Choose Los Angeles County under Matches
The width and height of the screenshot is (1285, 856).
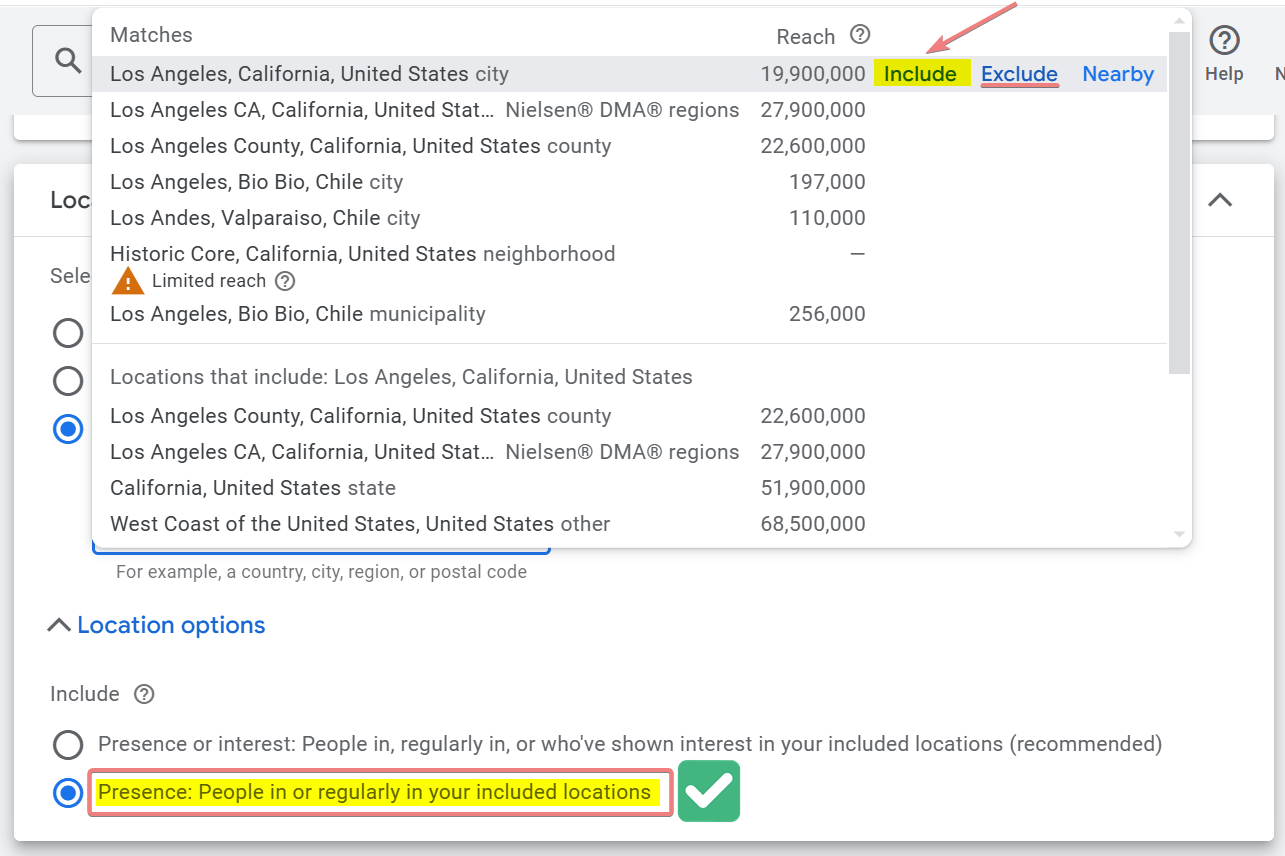pyautogui.click(x=360, y=146)
